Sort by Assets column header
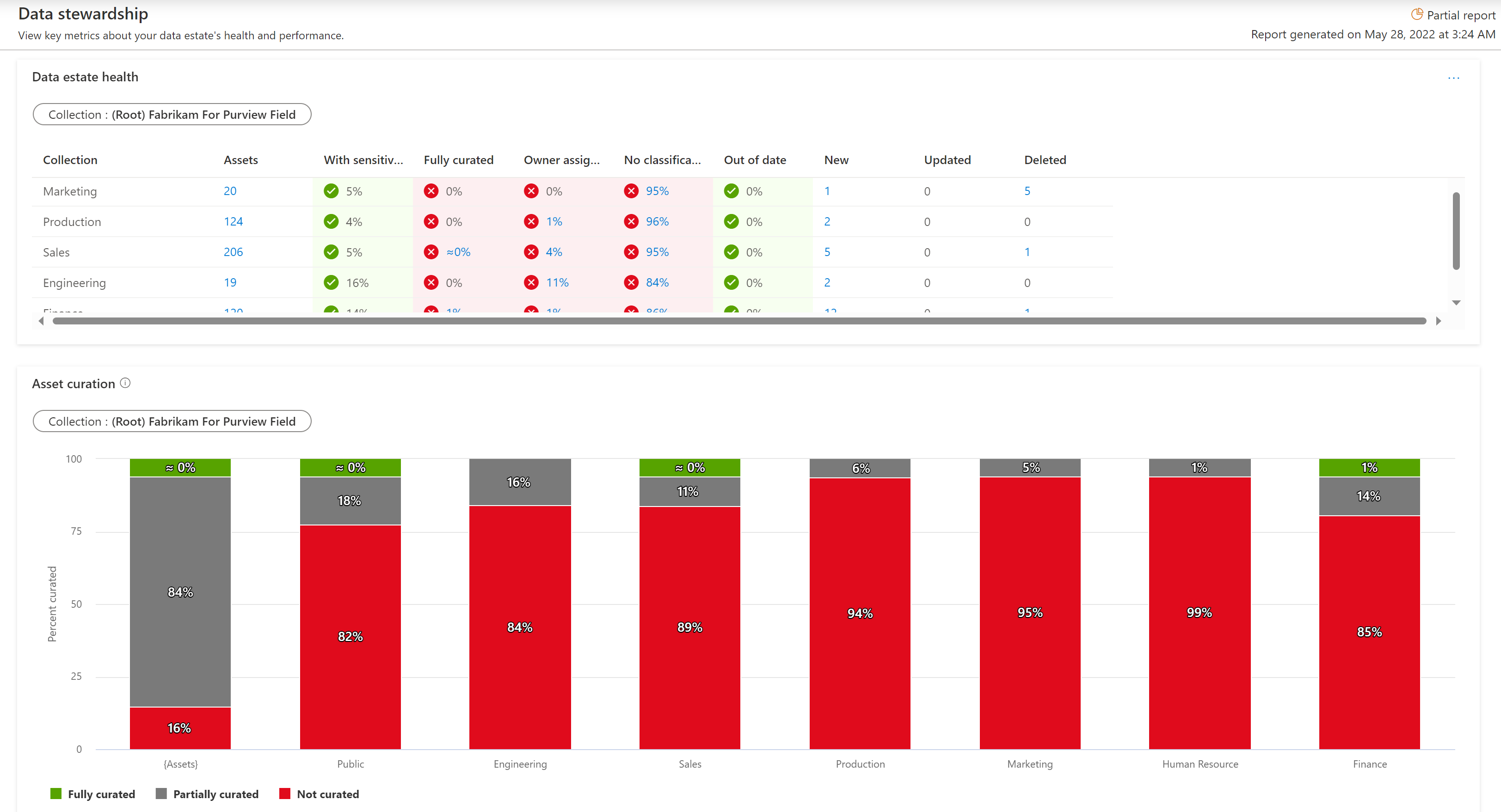Image resolution: width=1501 pixels, height=812 pixels. tap(240, 159)
